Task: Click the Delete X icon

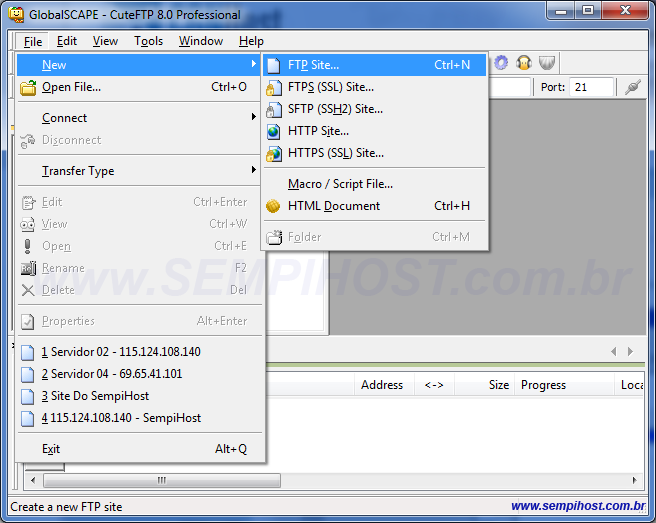Action: [28, 290]
